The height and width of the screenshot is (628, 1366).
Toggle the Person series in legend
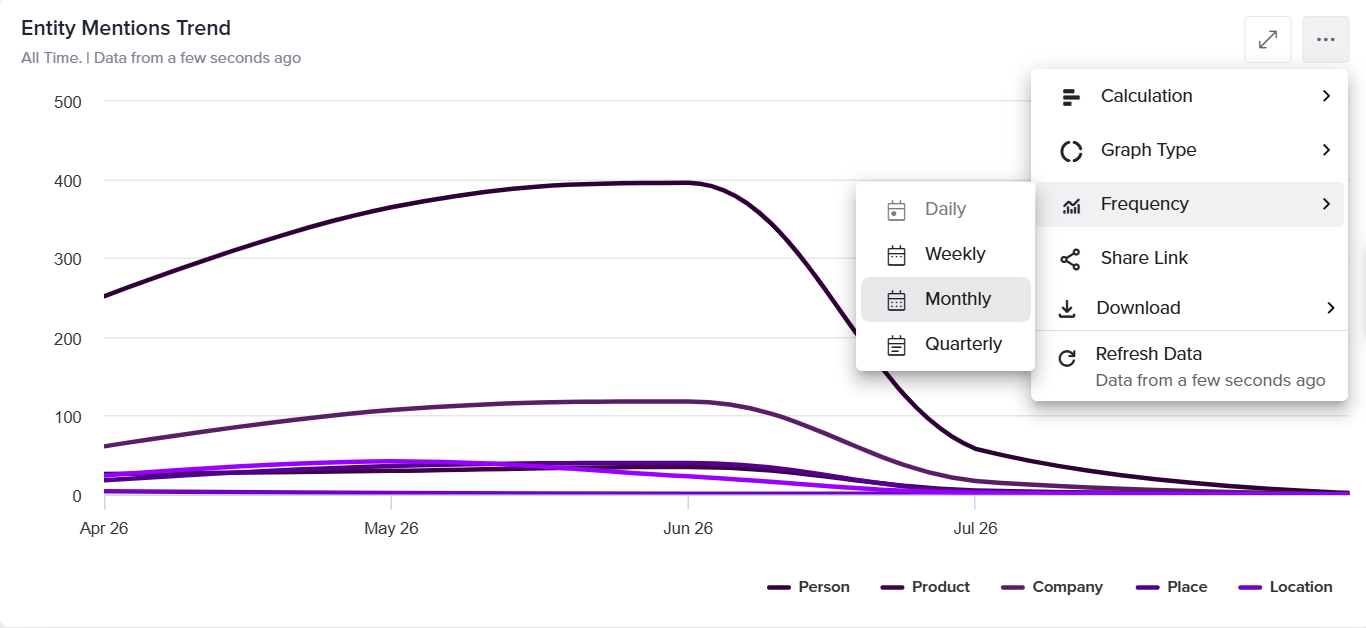(x=809, y=587)
